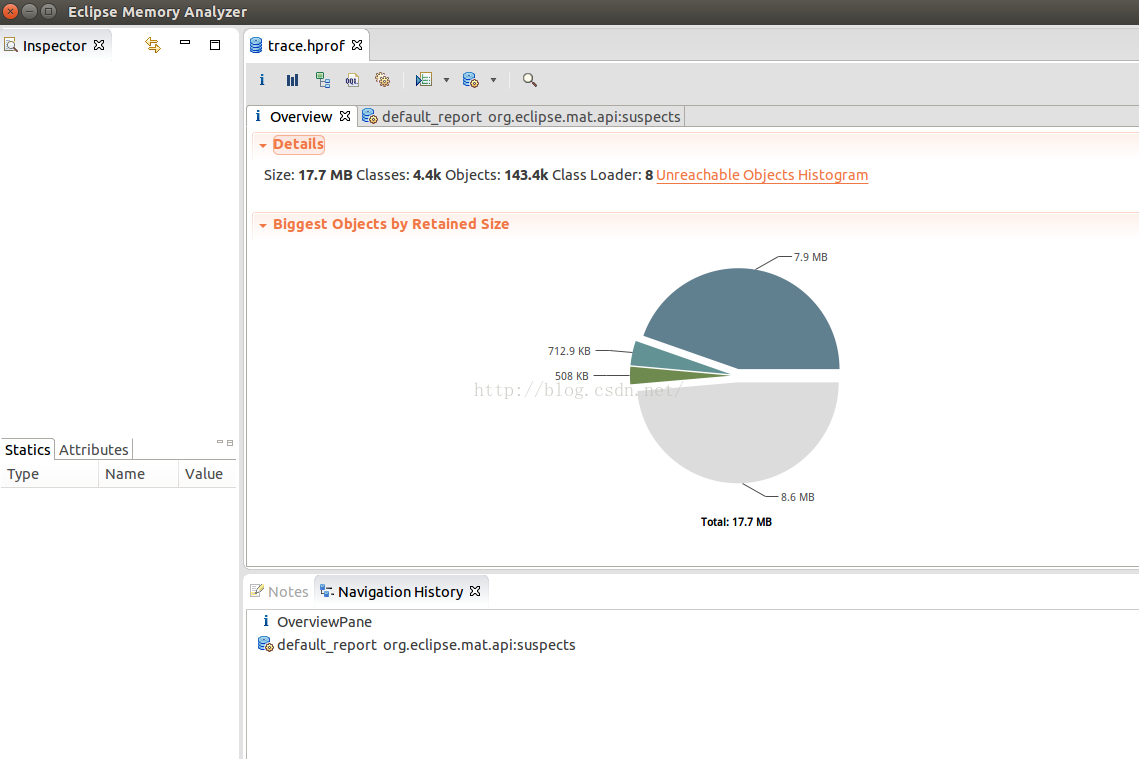Click the window minimize button in title bar
1139x759 pixels.
coord(30,11)
